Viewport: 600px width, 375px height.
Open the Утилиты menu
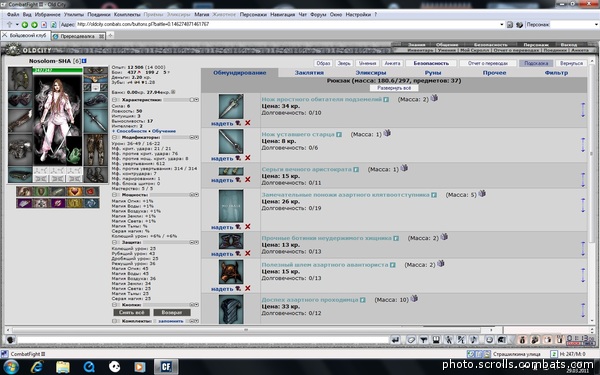[x=73, y=15]
